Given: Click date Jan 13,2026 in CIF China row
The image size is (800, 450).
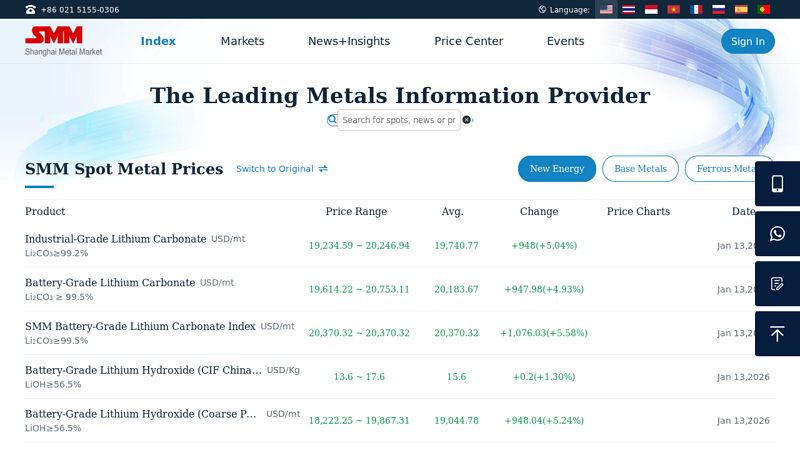Looking at the screenshot, I should 743,377.
